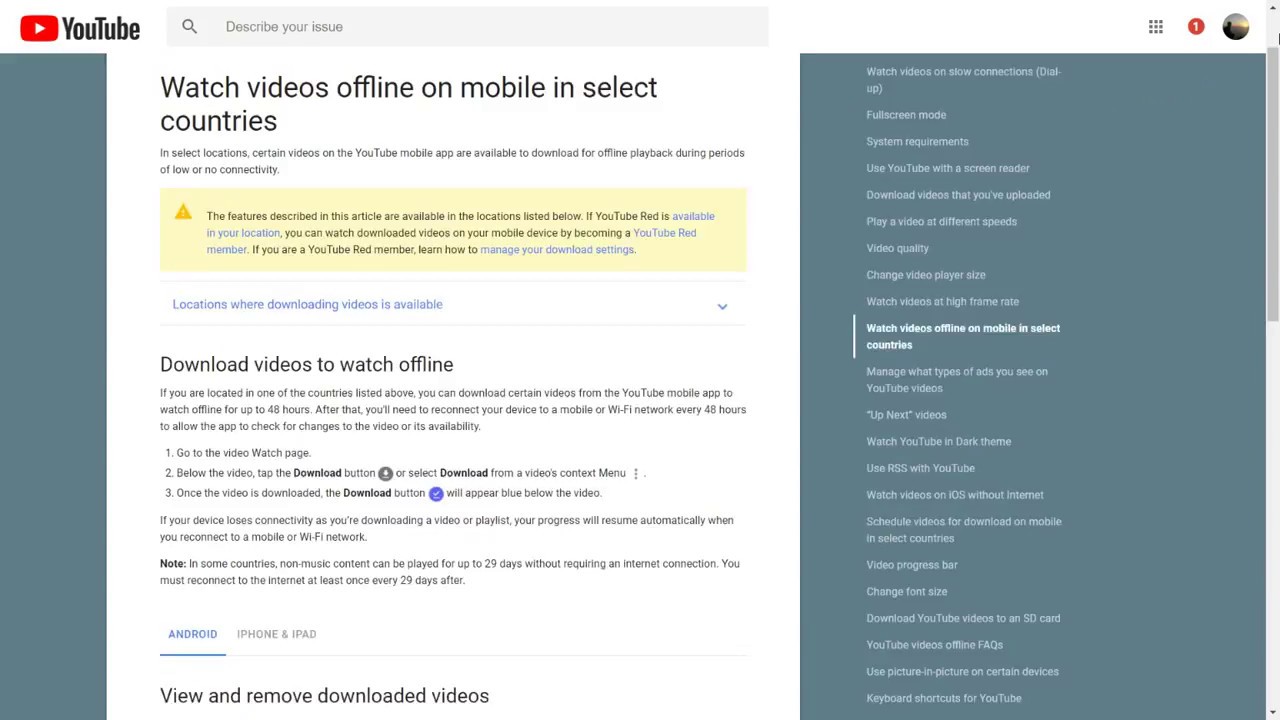The height and width of the screenshot is (720, 1280).
Task: Open Use picture-in-picture on certain devices
Action: (962, 672)
